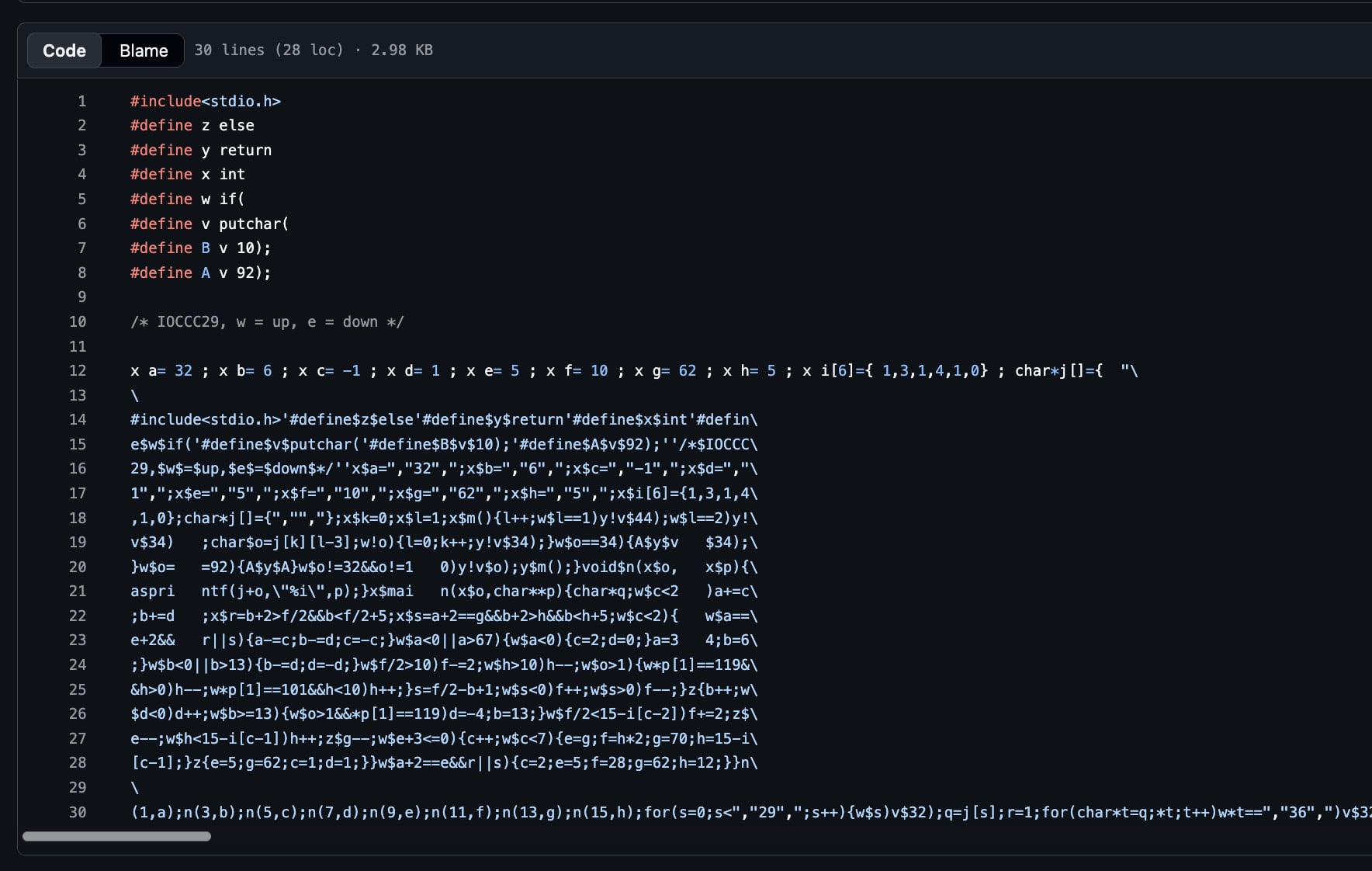Click 'x i[6]={ 1,3,1,4,1,0}' on line 12
Viewport: 1372px width, 871px height.
click(x=895, y=370)
